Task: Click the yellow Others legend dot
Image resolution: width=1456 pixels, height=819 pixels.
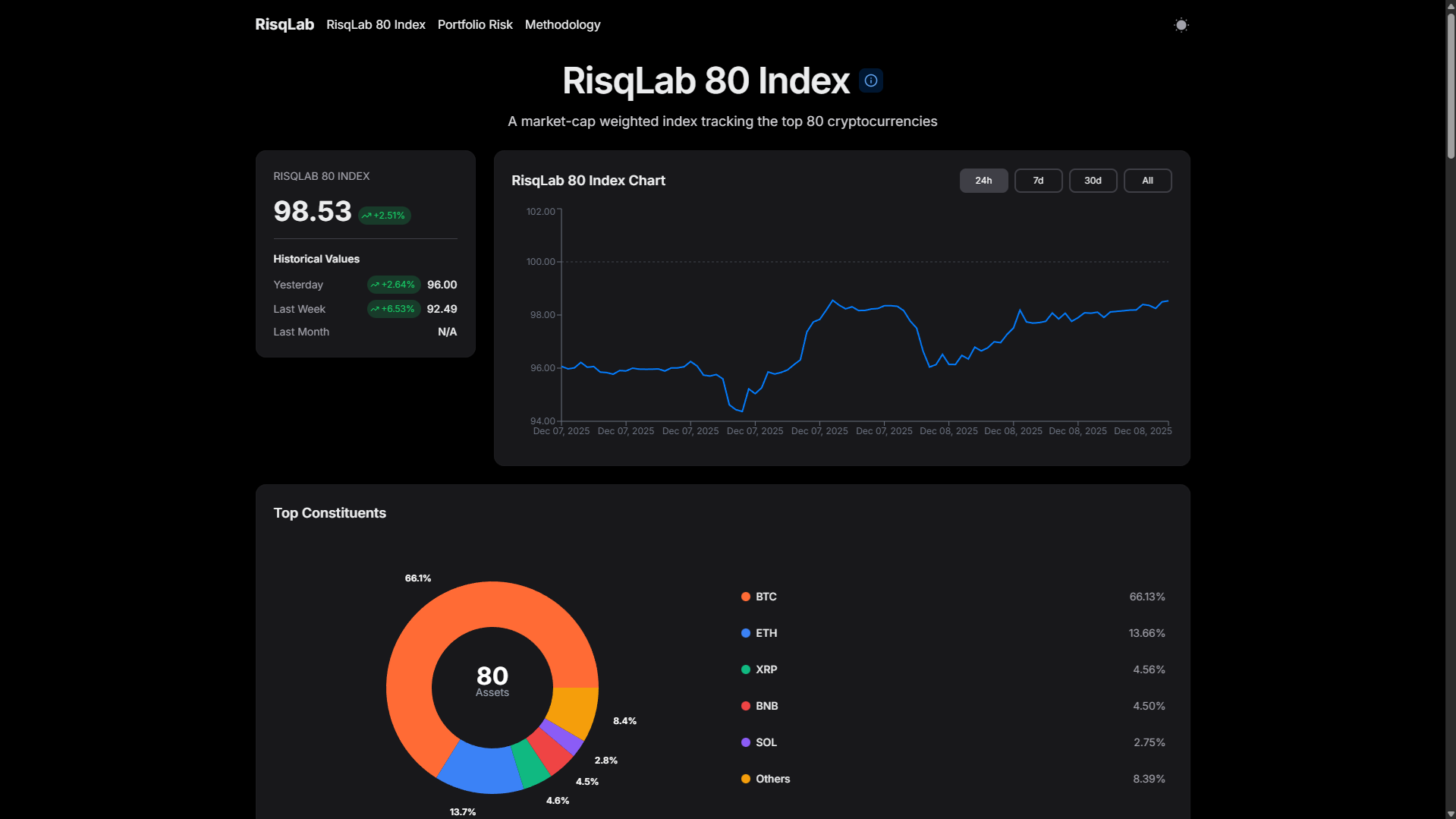Action: tap(746, 779)
